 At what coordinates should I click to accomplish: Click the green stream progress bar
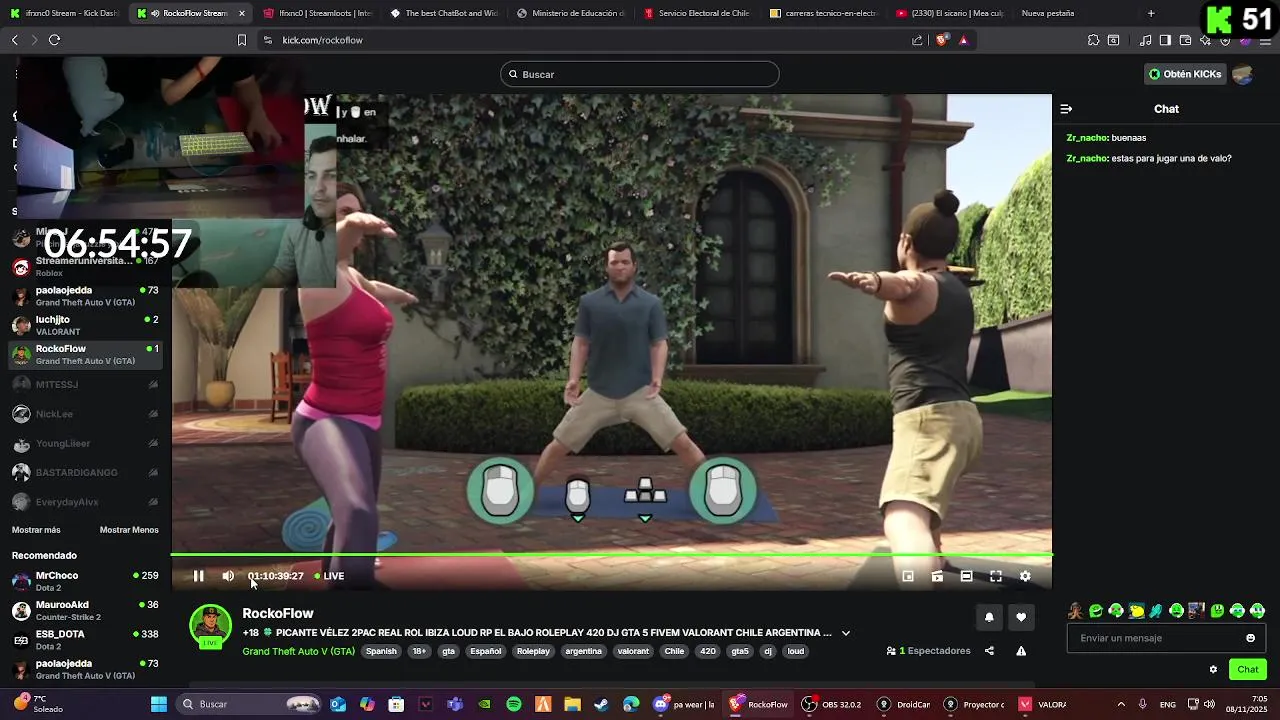pyautogui.click(x=611, y=555)
